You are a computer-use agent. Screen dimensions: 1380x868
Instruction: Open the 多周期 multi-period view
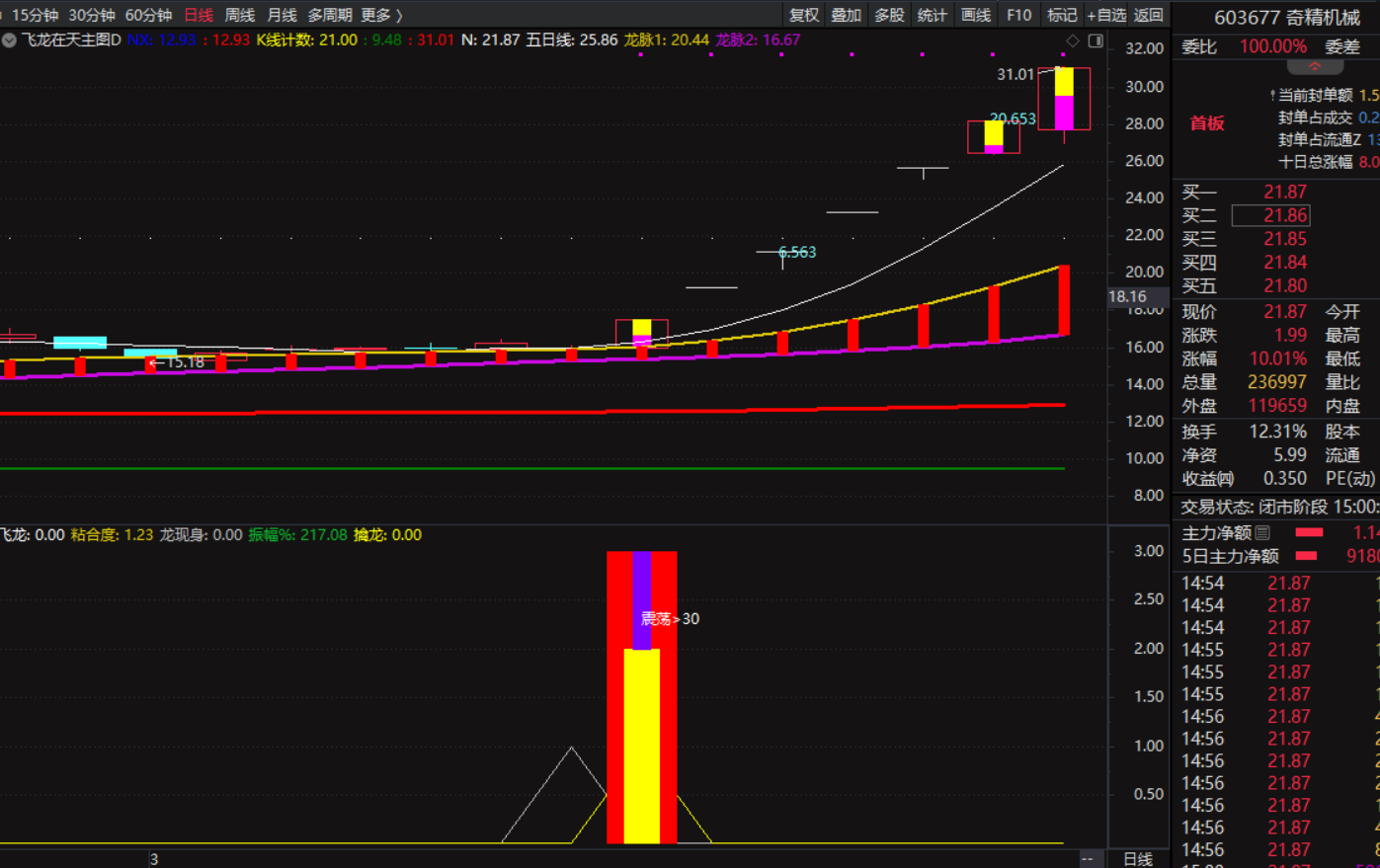329,15
